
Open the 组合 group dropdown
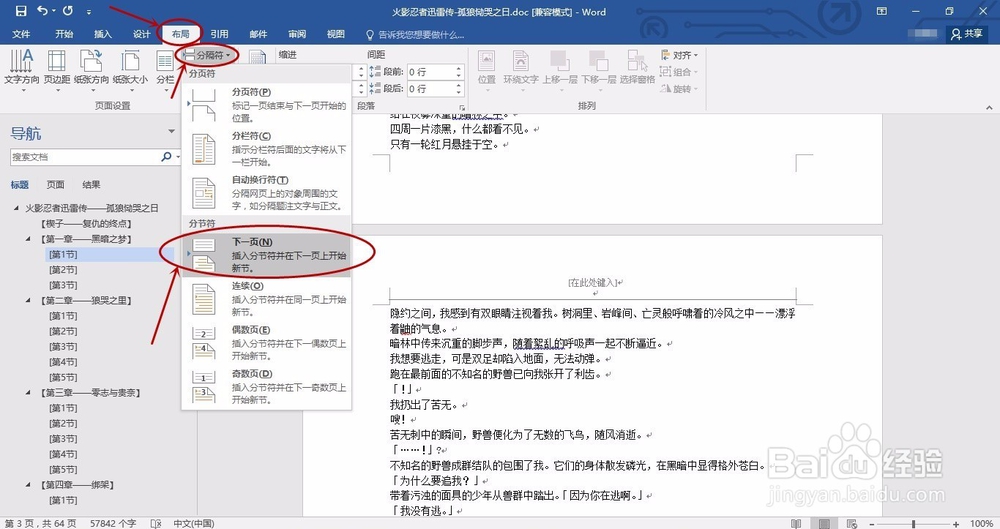tap(679, 72)
